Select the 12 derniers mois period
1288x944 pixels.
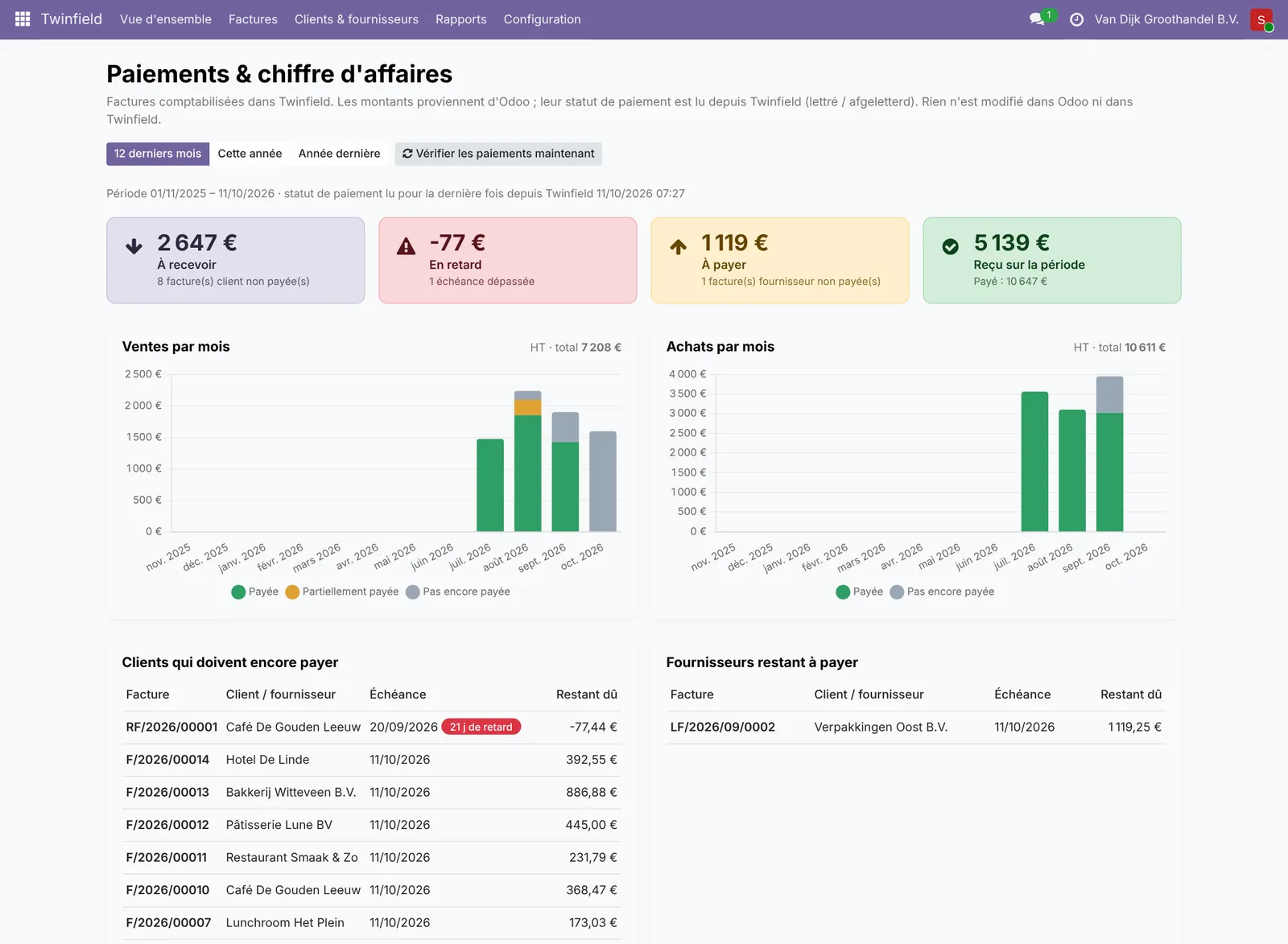tap(158, 154)
